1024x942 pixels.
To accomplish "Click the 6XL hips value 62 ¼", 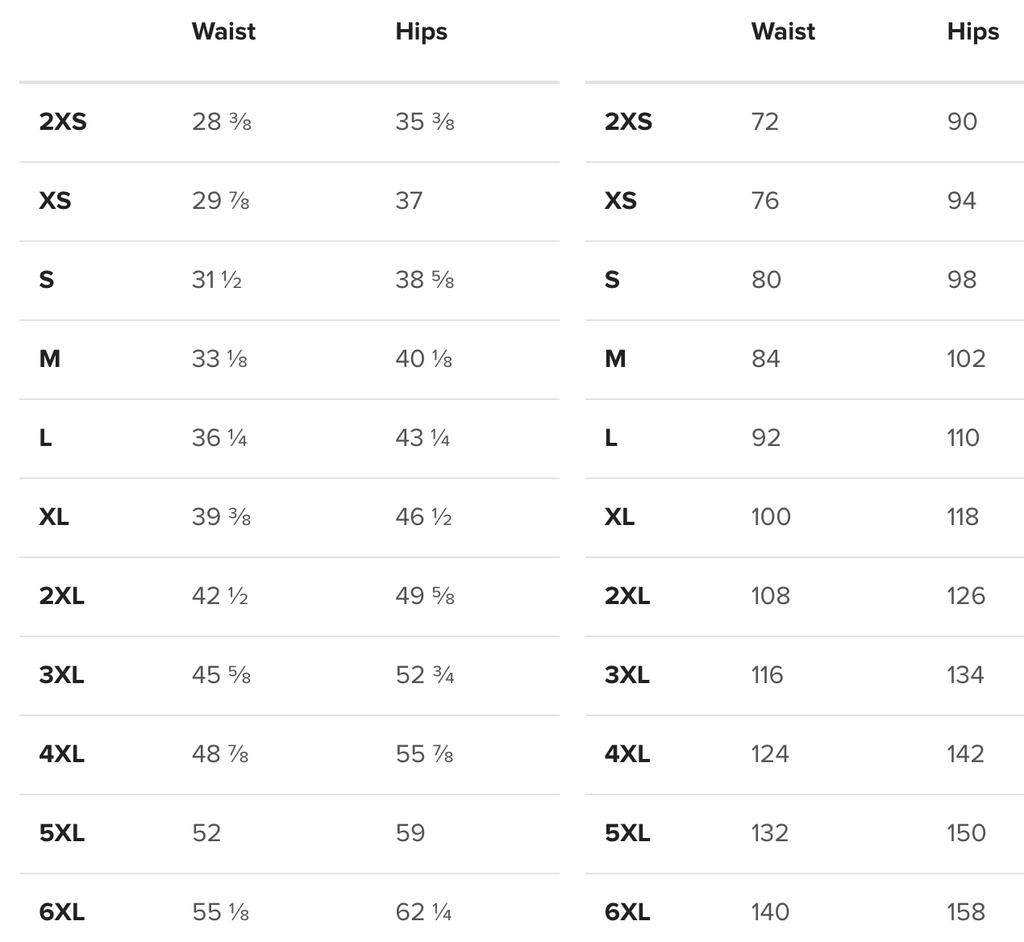I will [x=423, y=912].
